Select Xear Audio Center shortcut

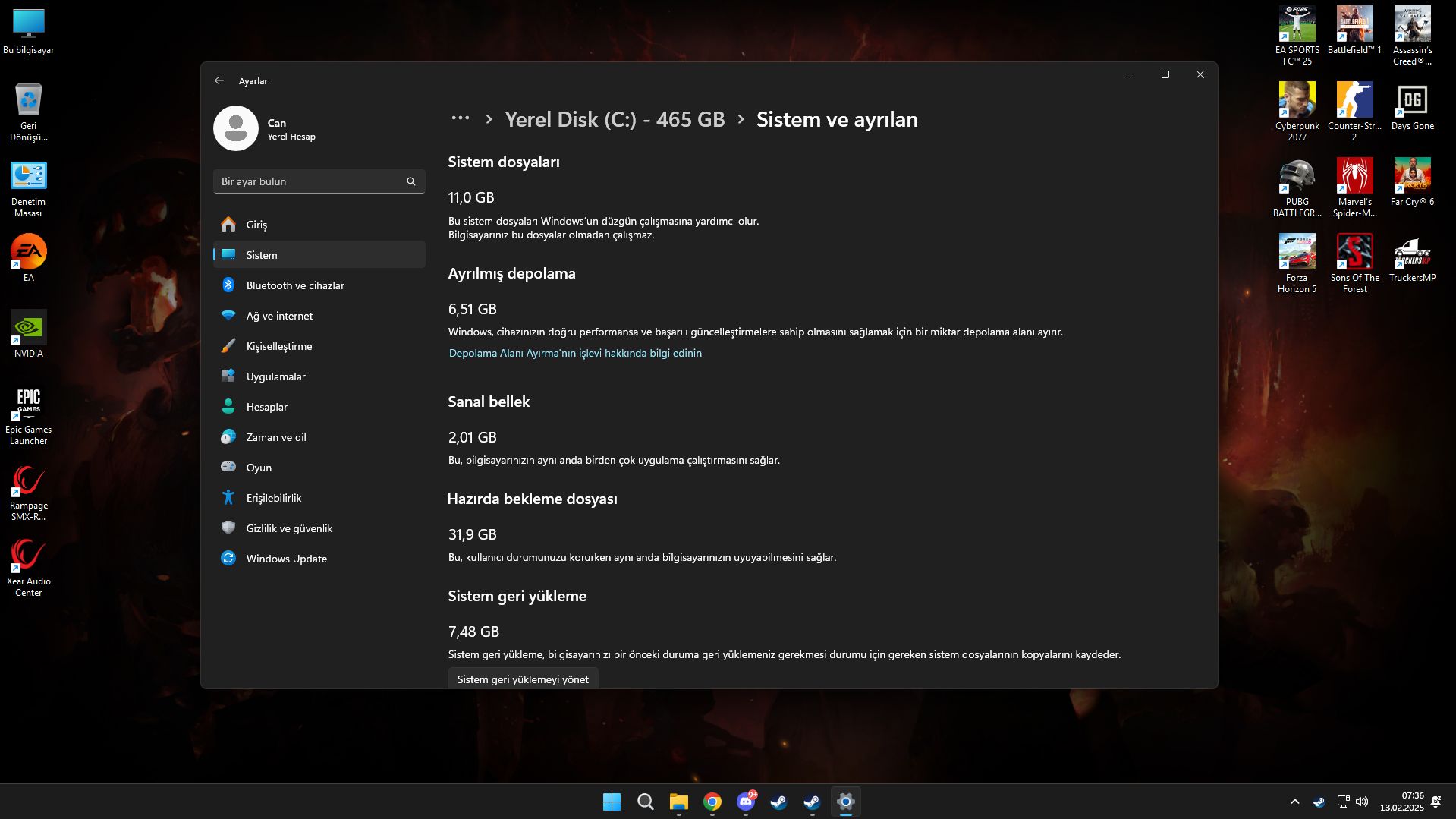(29, 569)
